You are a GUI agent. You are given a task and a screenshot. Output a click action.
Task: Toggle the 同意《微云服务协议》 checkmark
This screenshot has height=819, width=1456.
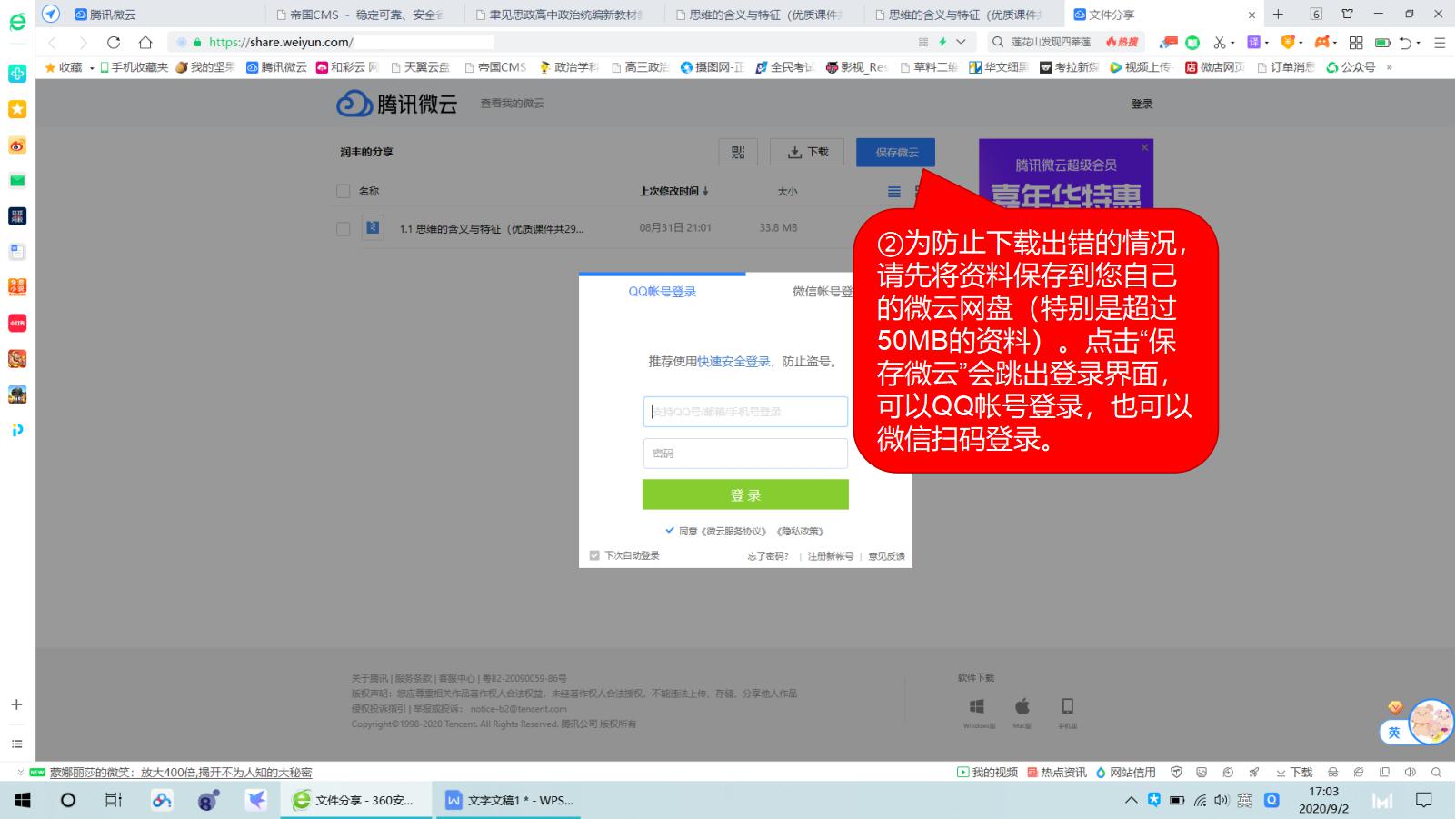click(x=670, y=531)
